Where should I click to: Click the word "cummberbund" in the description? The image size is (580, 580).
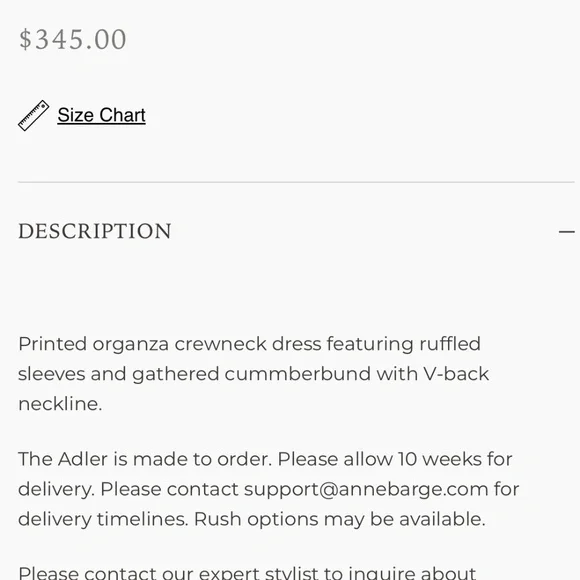click(298, 374)
